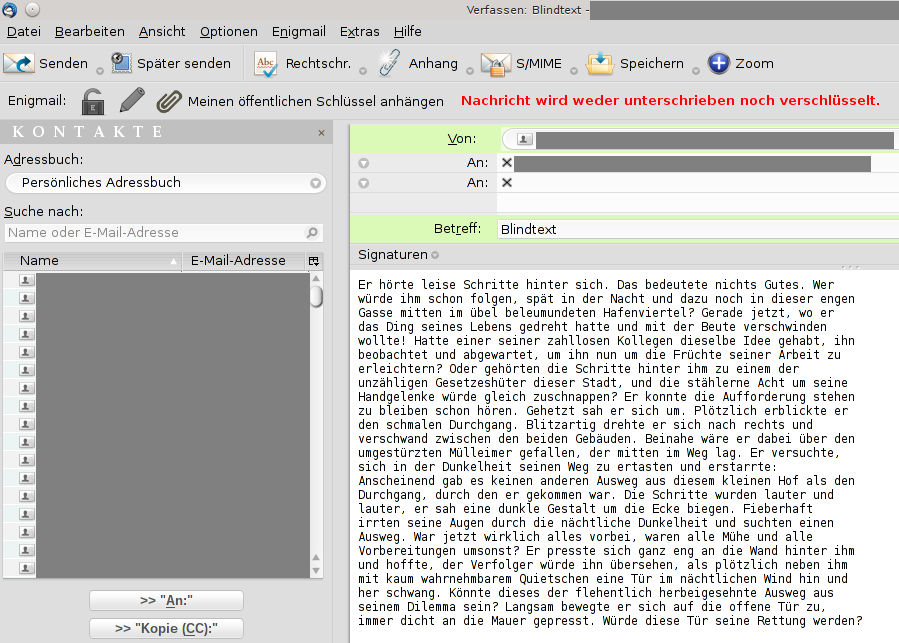Viewport: 899px width, 643px height.
Task: Click the scrollbar up arrow in the contacts list
Action: pos(316,279)
